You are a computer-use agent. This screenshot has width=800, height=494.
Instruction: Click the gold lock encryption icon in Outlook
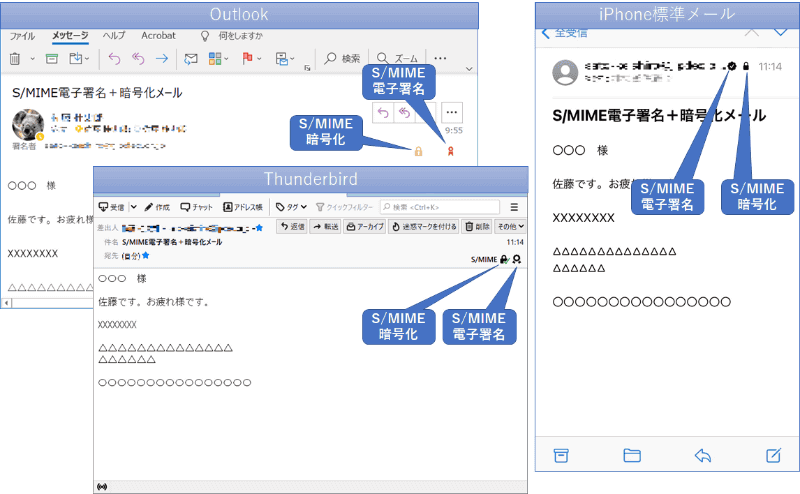(418, 151)
